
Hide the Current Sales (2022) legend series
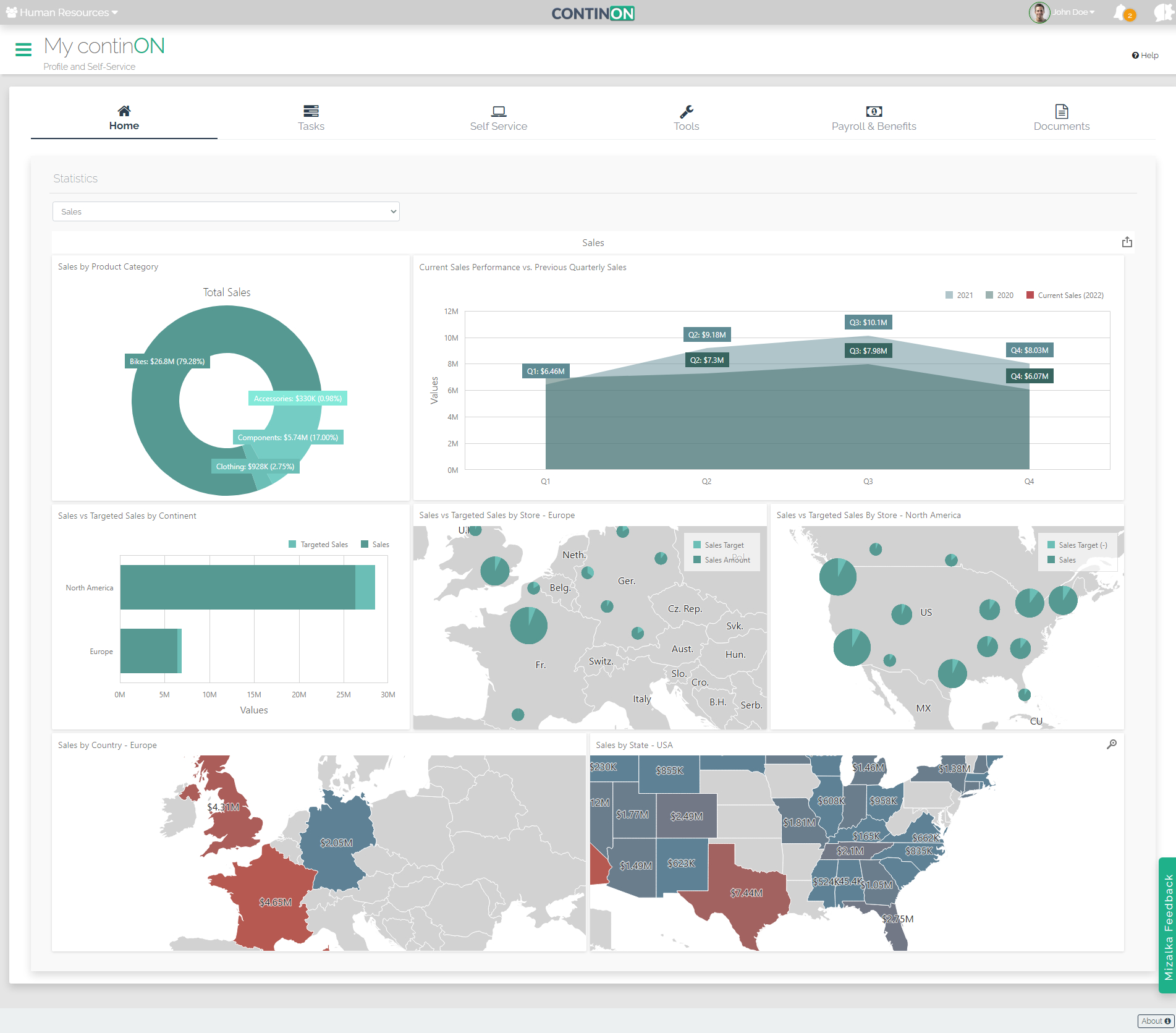[1064, 295]
